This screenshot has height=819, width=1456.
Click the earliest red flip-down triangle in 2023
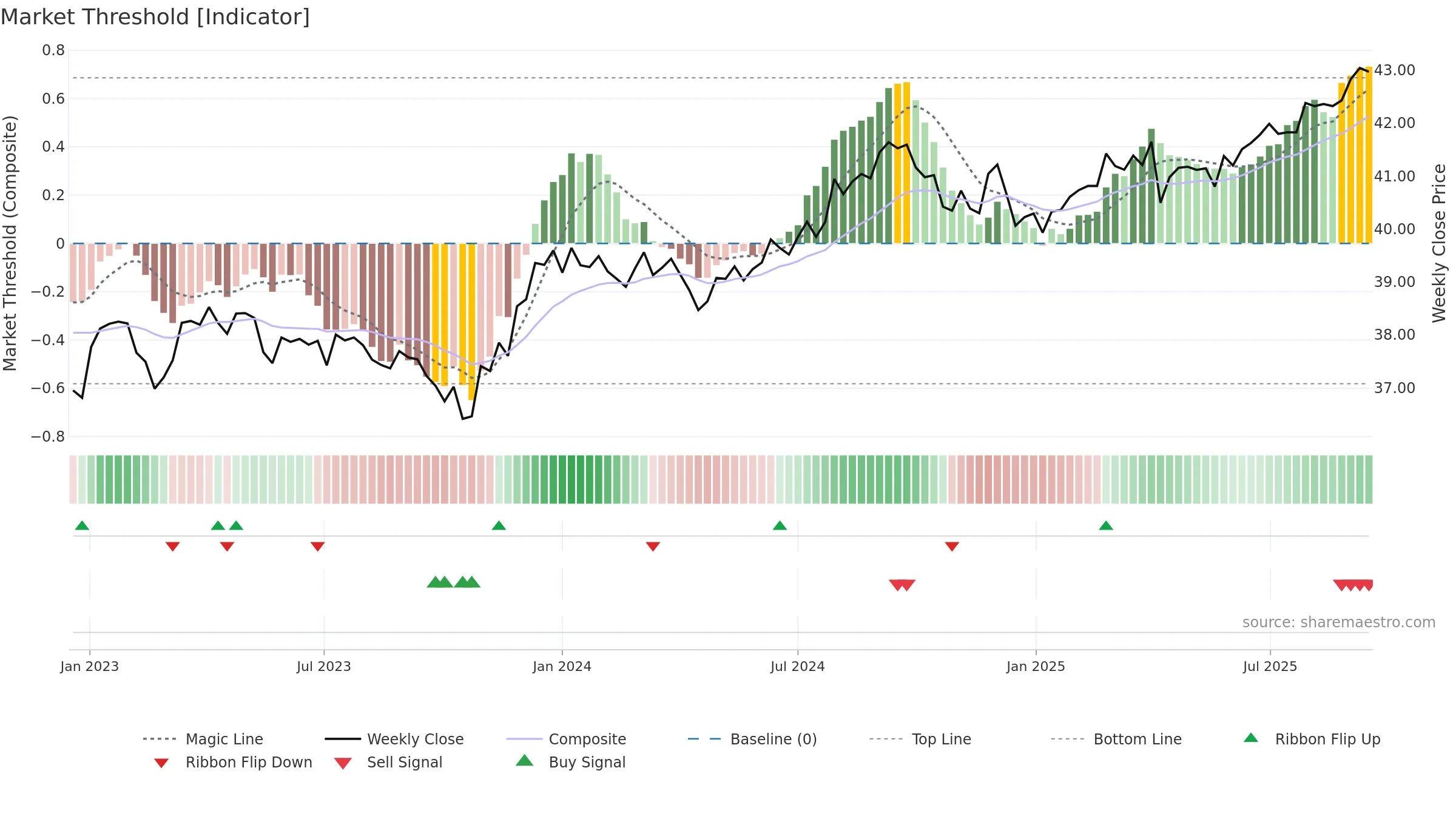pyautogui.click(x=172, y=547)
